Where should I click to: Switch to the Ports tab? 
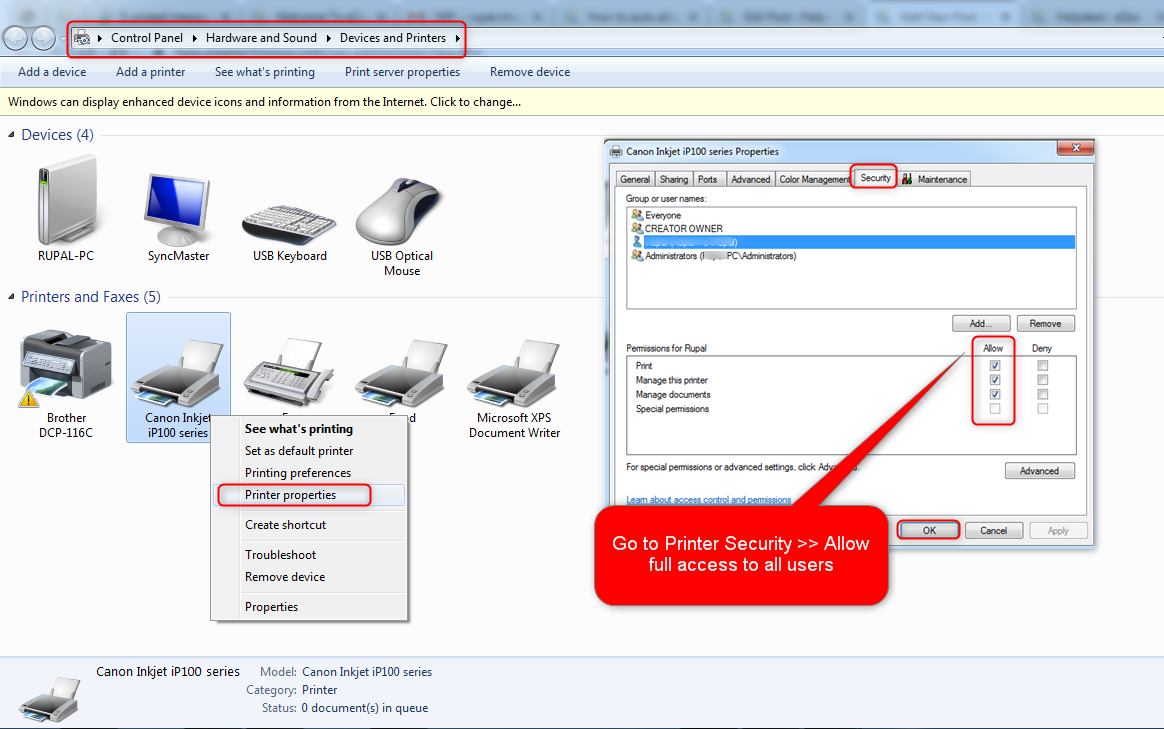pos(707,179)
